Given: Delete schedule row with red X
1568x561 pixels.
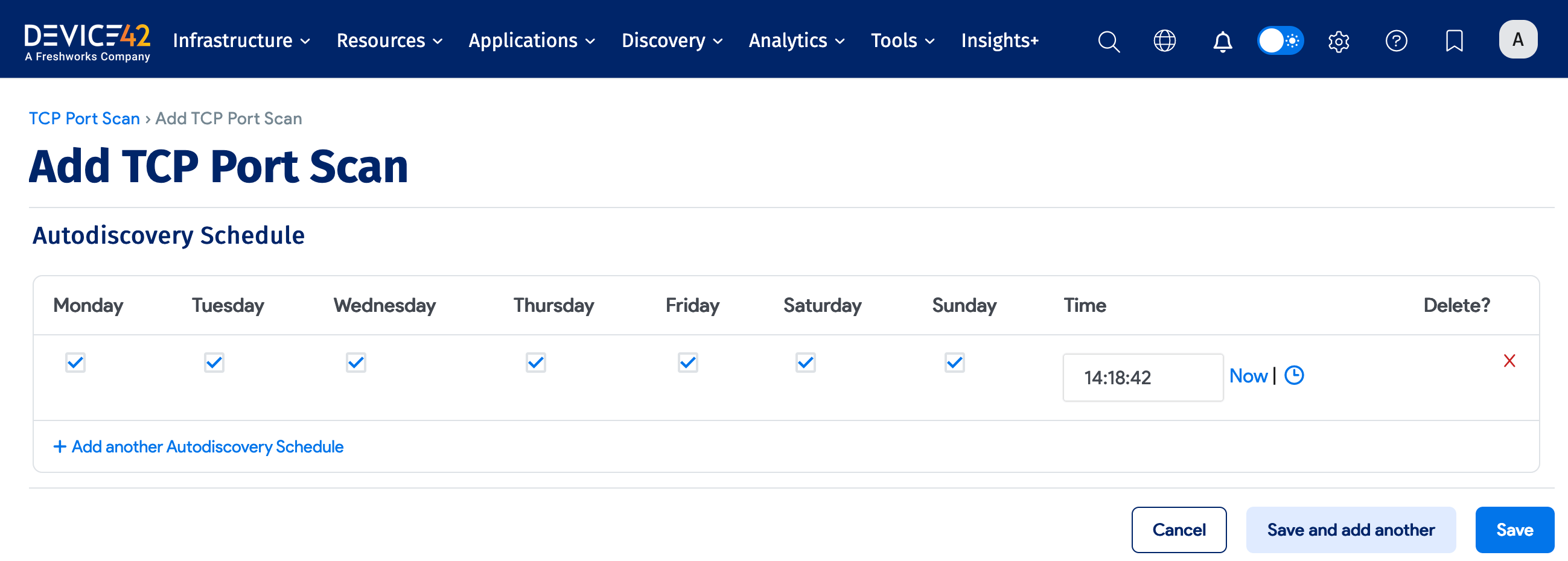Looking at the screenshot, I should tap(1509, 361).
